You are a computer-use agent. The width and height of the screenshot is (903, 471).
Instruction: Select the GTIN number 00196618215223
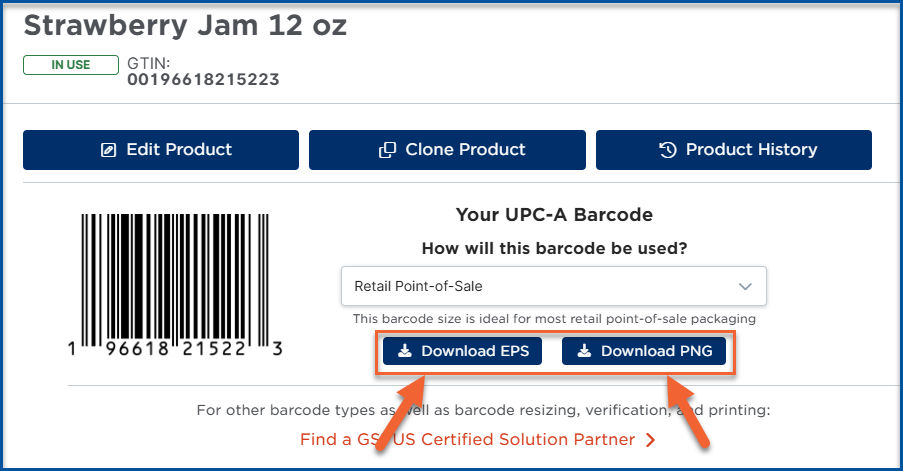click(x=203, y=79)
